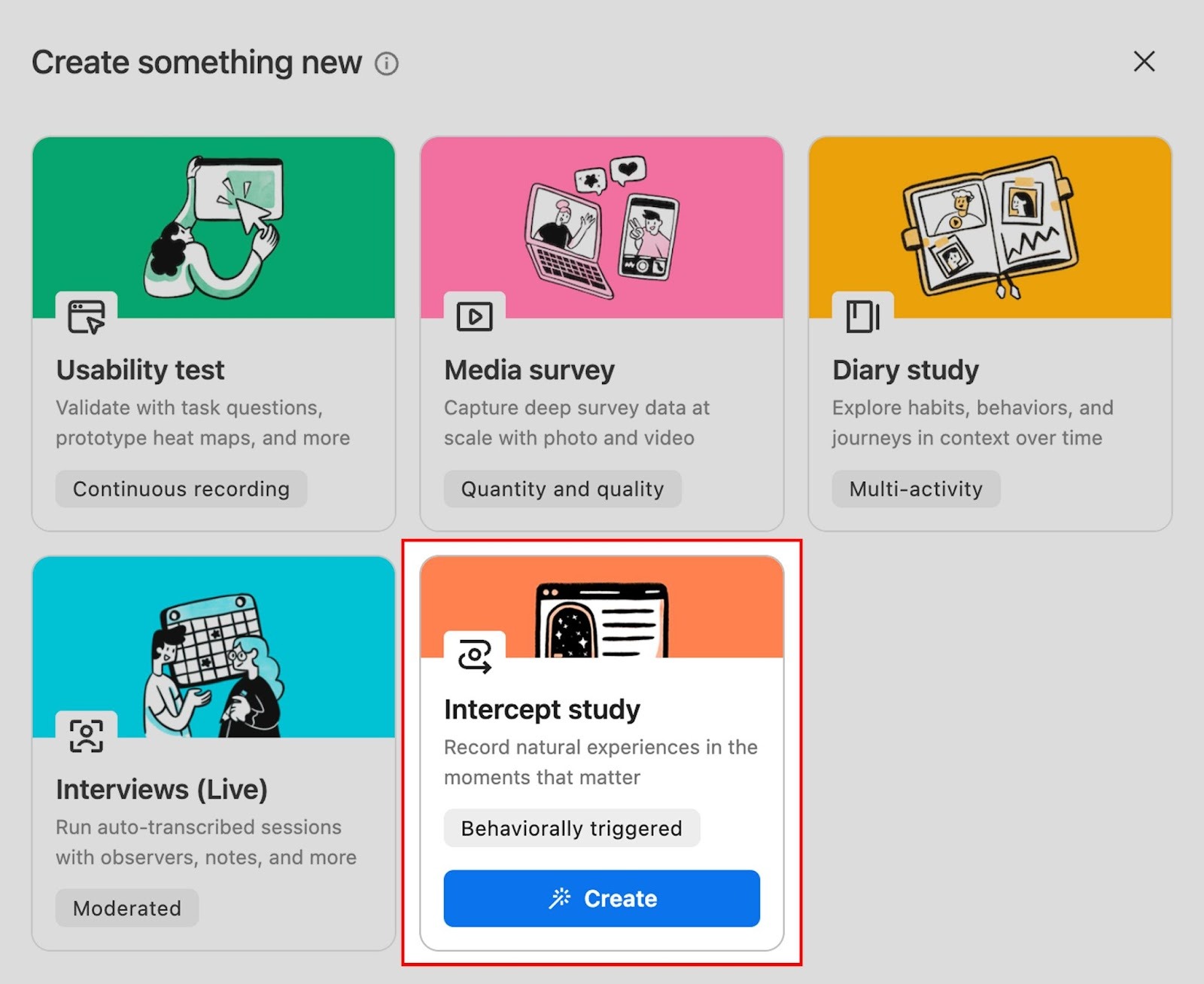Select the Continuous recording tag
The width and height of the screenshot is (1204, 984).
(x=181, y=489)
